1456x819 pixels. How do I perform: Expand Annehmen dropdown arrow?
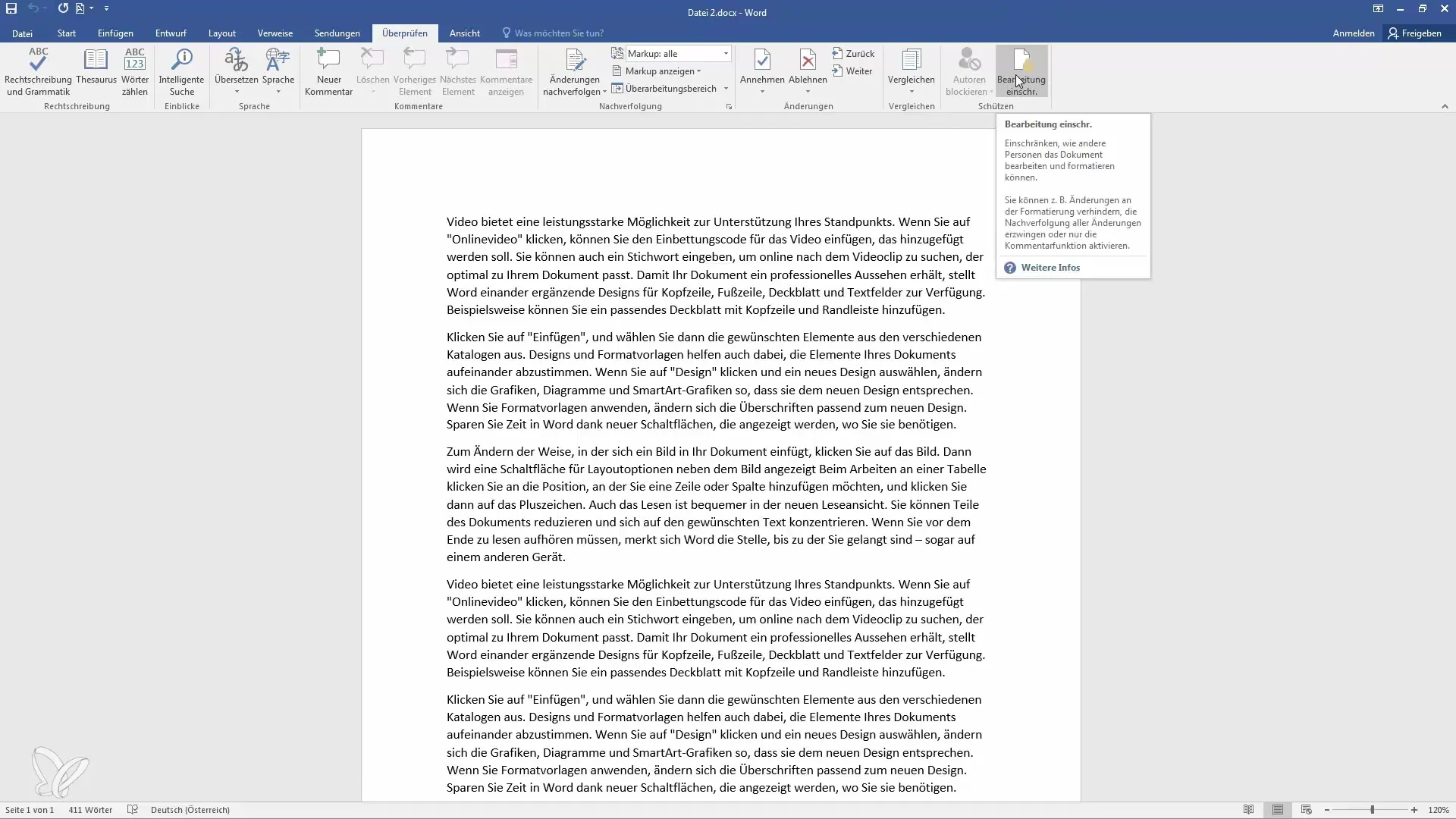coord(762,92)
